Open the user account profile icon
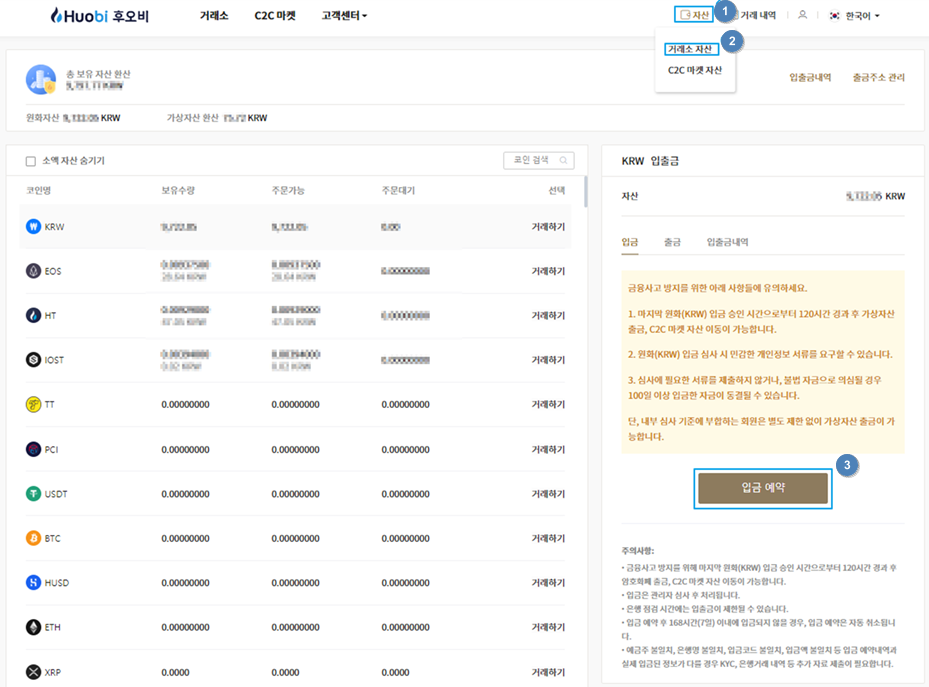The height and width of the screenshot is (687, 929). [x=802, y=15]
